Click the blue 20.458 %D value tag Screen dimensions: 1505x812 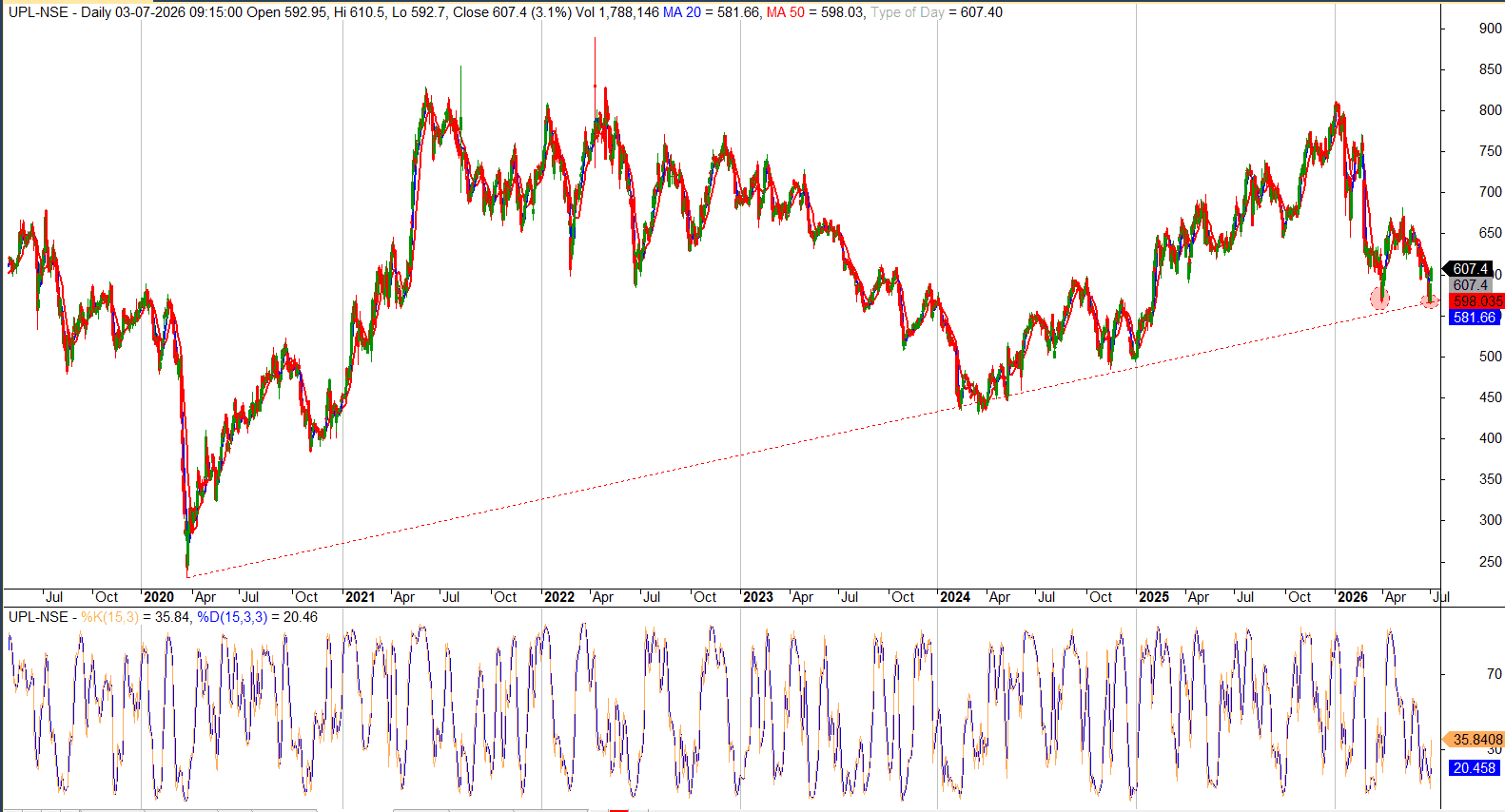point(1474,767)
